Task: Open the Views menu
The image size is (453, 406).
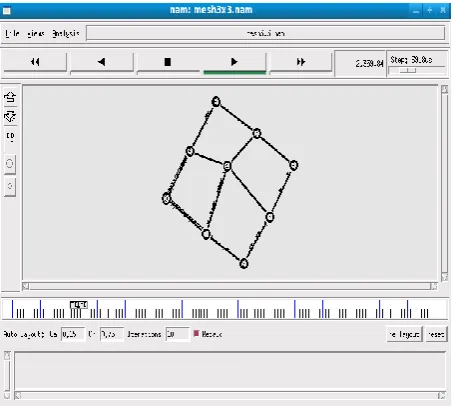Action: tap(36, 33)
